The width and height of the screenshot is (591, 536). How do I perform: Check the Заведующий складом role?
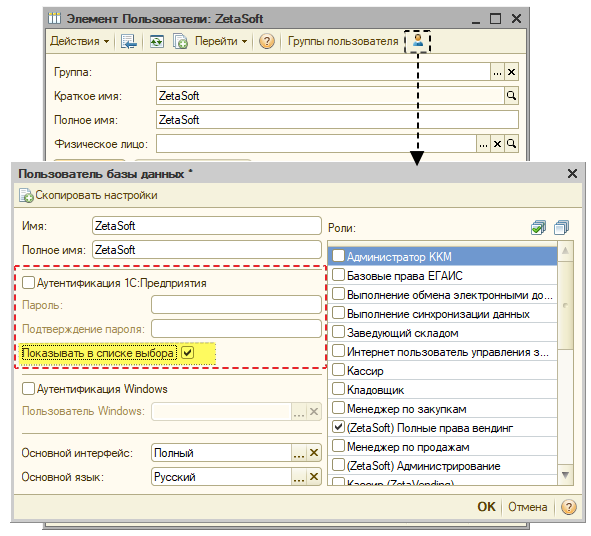point(338,332)
